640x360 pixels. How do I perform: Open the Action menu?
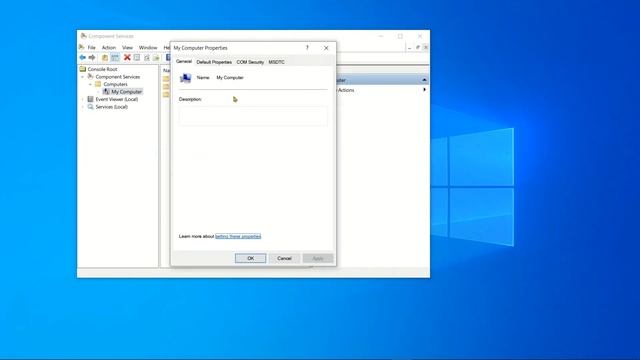pyautogui.click(x=109, y=48)
